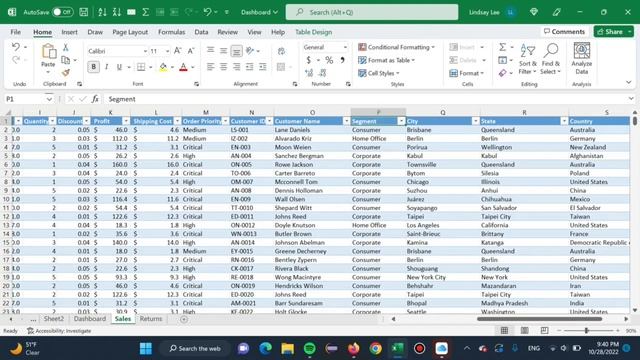
Task: Switch to the Data tab
Action: pos(201,32)
